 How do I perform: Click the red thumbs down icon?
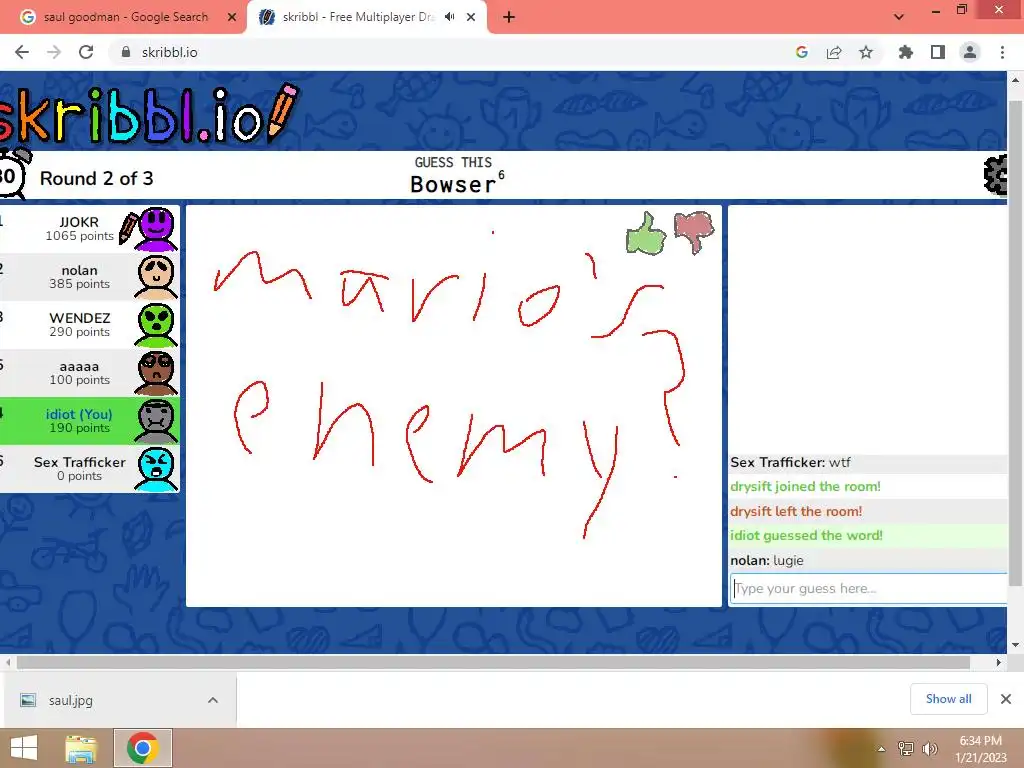click(x=695, y=232)
